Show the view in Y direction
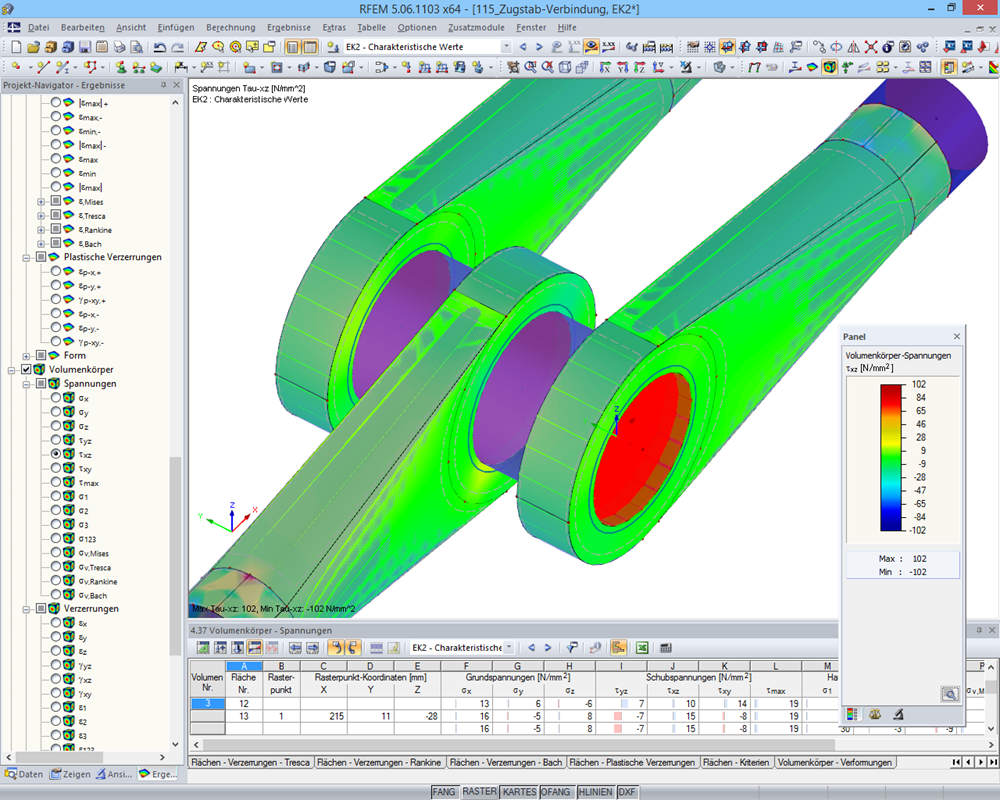The height and width of the screenshot is (800, 1000). coord(622,66)
